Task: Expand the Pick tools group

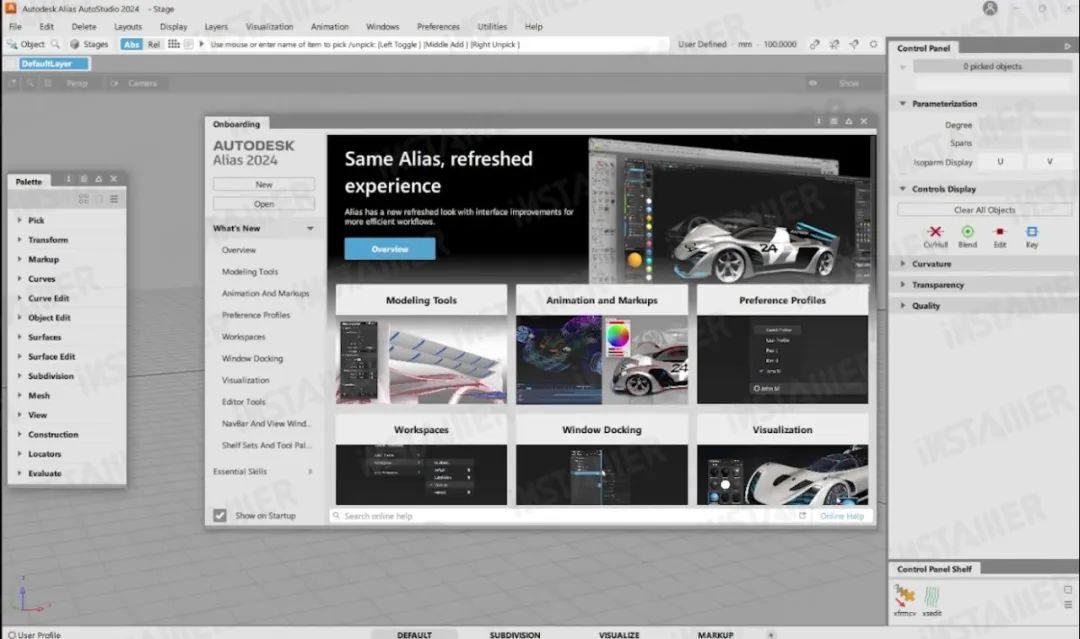Action: pyautogui.click(x=19, y=220)
